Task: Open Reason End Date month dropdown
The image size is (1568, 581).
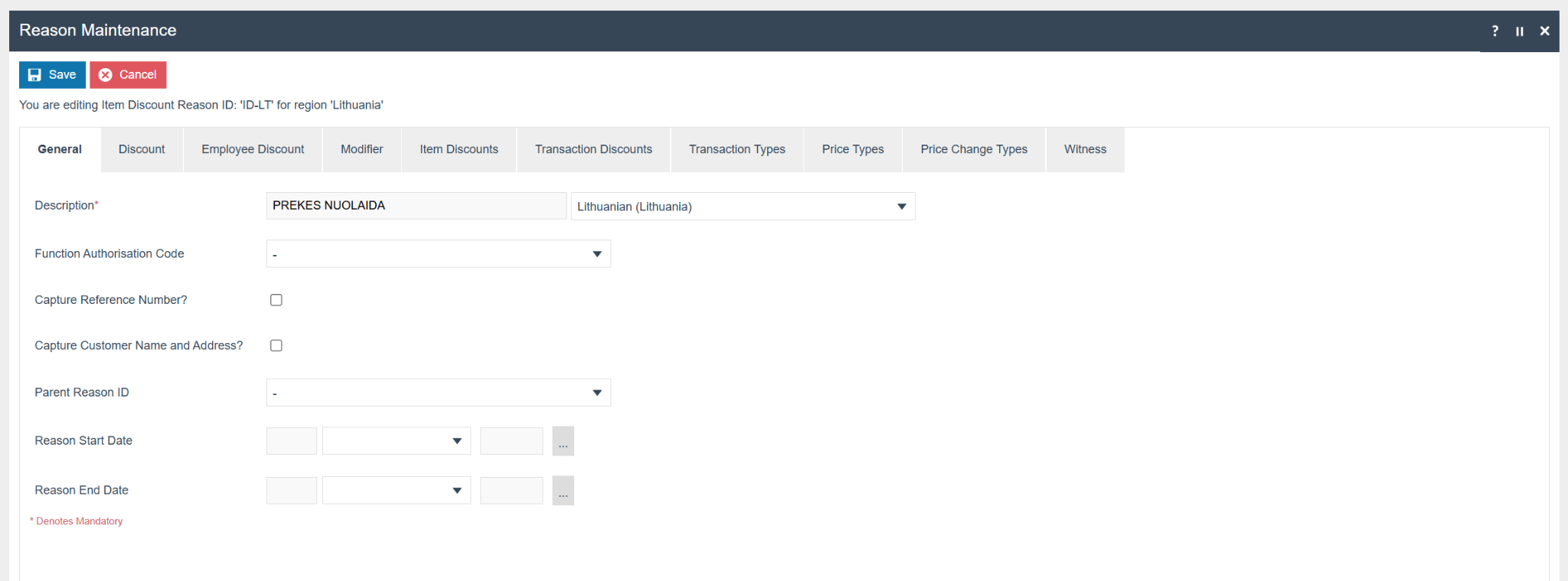Action: pos(396,491)
